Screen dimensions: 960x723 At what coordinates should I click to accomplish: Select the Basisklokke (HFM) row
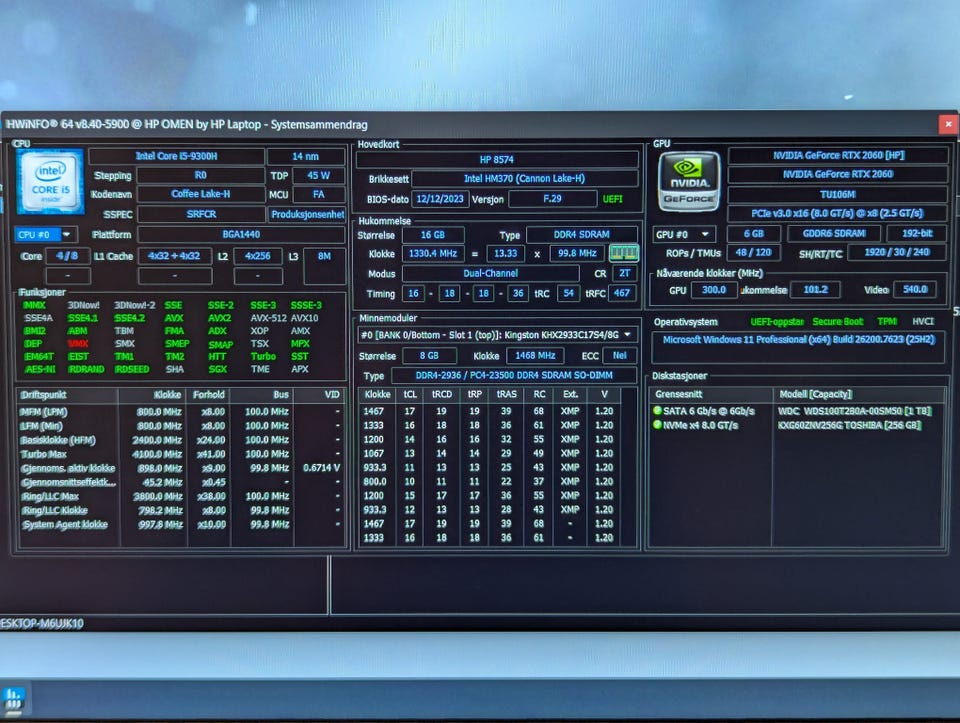coord(181,440)
